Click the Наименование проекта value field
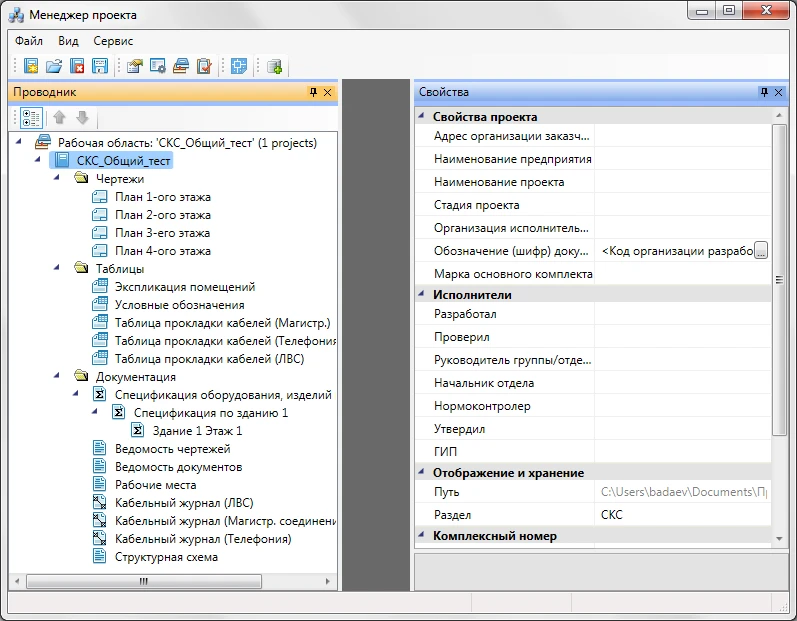The image size is (797, 621). pos(683,182)
